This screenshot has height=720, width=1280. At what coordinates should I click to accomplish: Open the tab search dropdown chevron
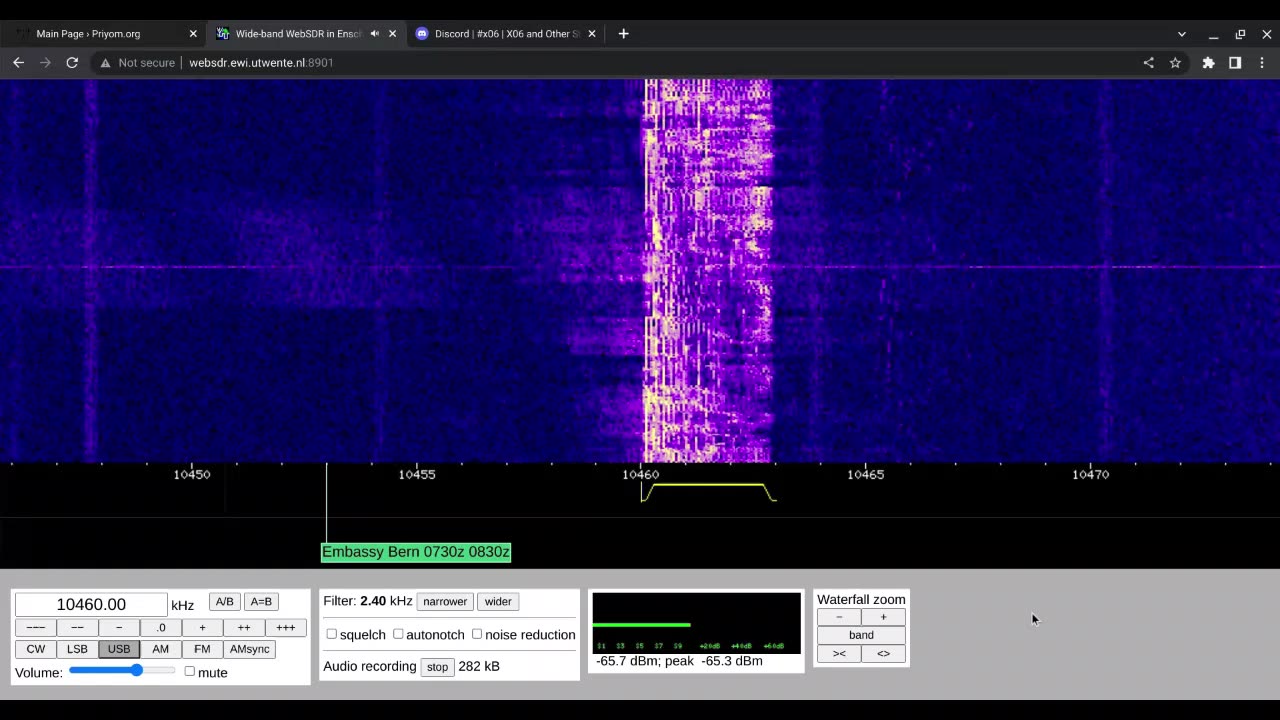tap(1181, 33)
